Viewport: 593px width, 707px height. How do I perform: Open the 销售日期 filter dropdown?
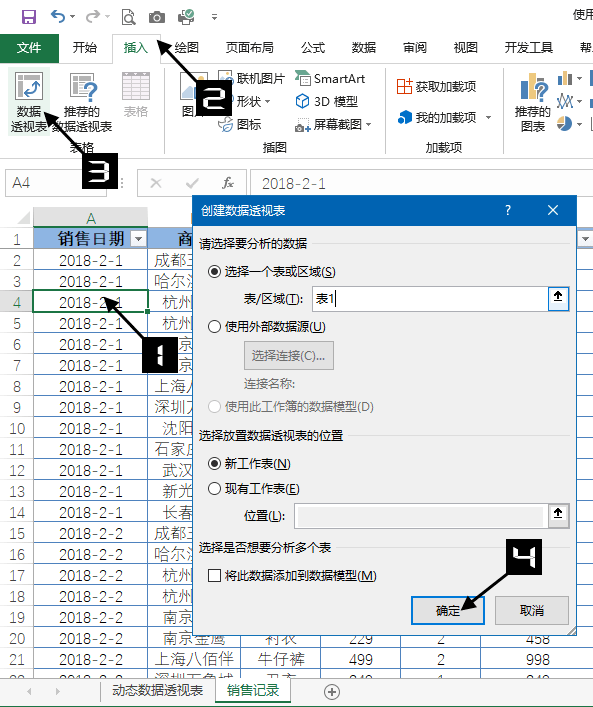pos(139,239)
